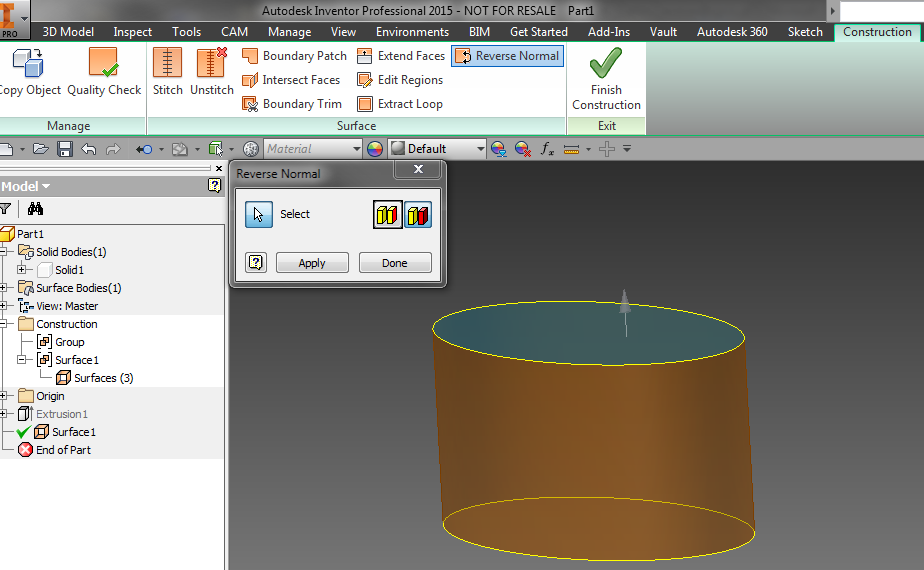Screen dimensions: 924x570
Task: Choose the Extract Loop command
Action: coord(400,104)
